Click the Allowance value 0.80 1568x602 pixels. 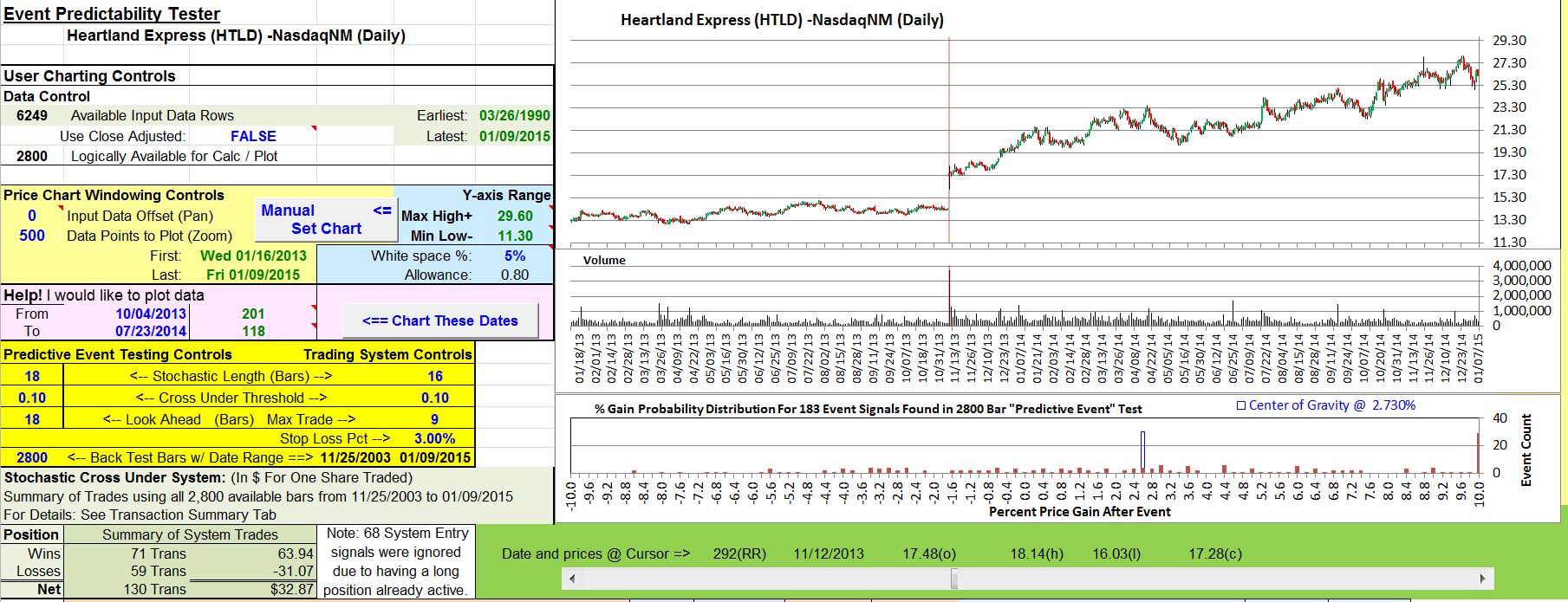tap(515, 275)
